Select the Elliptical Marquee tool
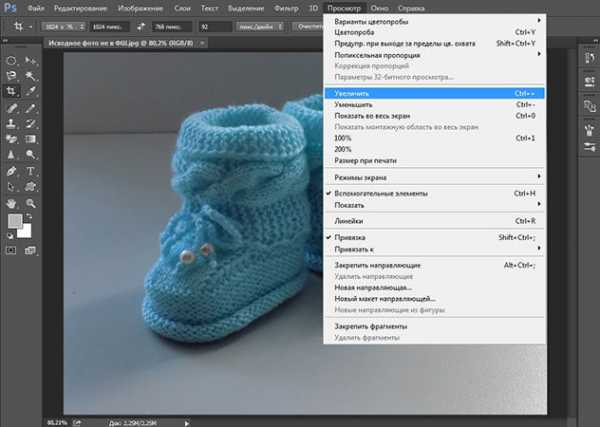600x427 pixels. (12, 60)
